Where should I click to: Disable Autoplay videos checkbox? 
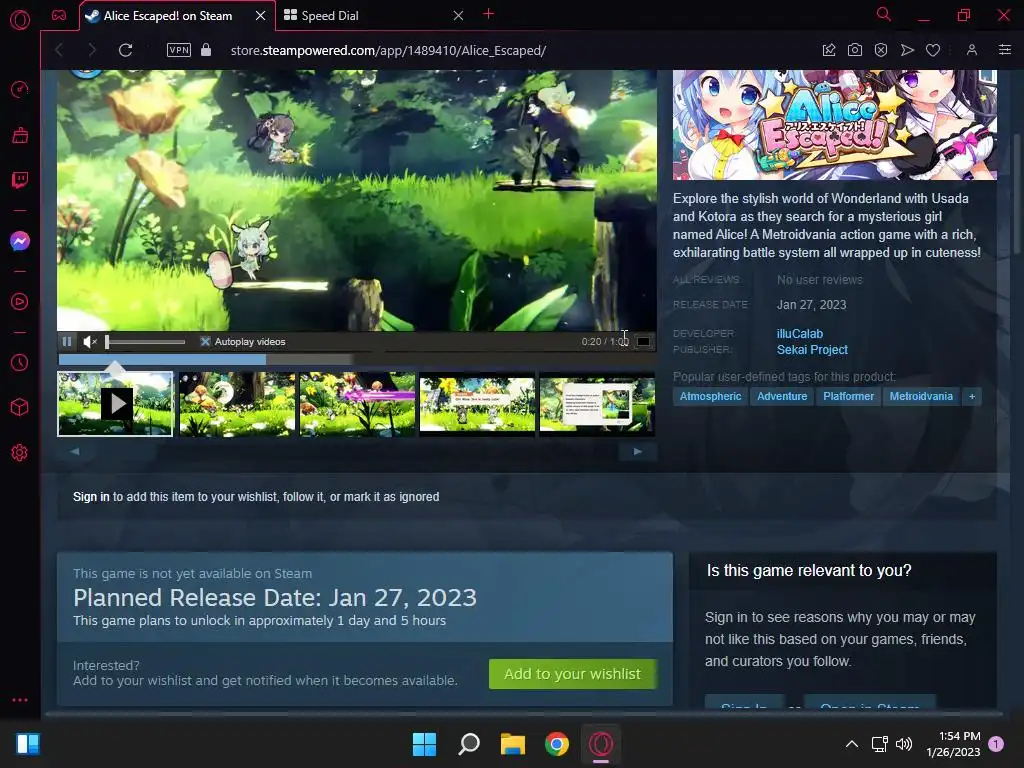(x=205, y=342)
